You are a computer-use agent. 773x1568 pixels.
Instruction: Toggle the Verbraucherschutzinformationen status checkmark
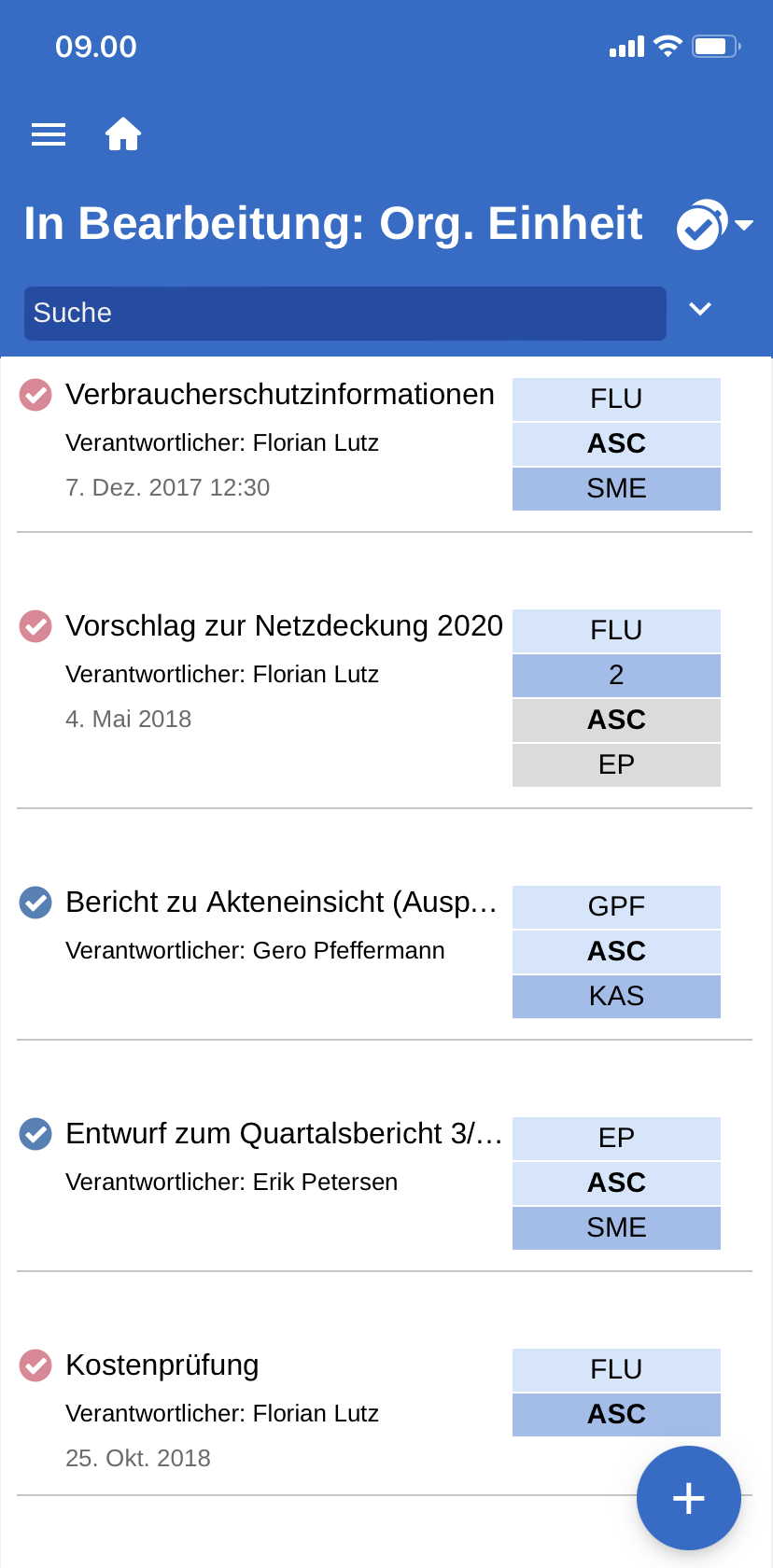(35, 395)
